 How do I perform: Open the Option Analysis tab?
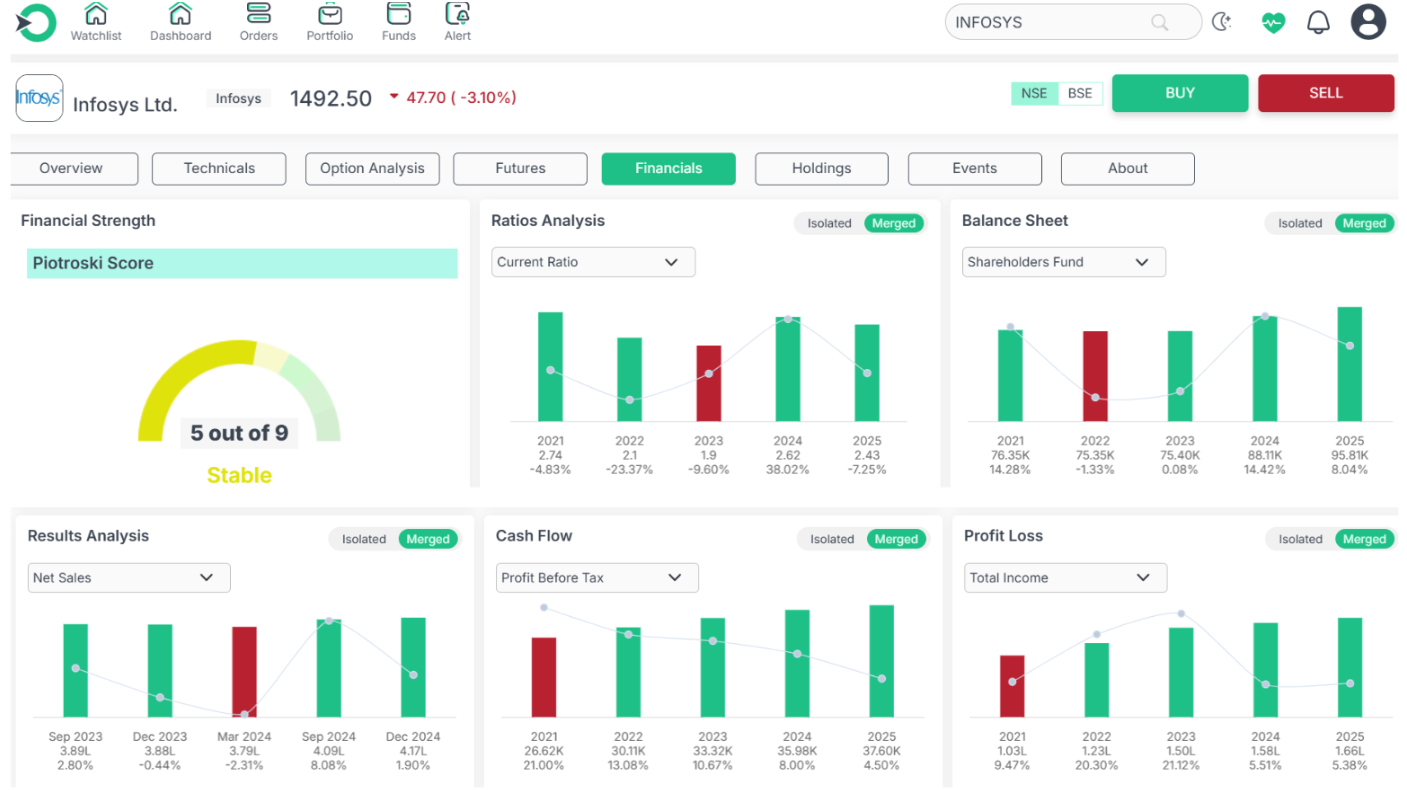[372, 169]
